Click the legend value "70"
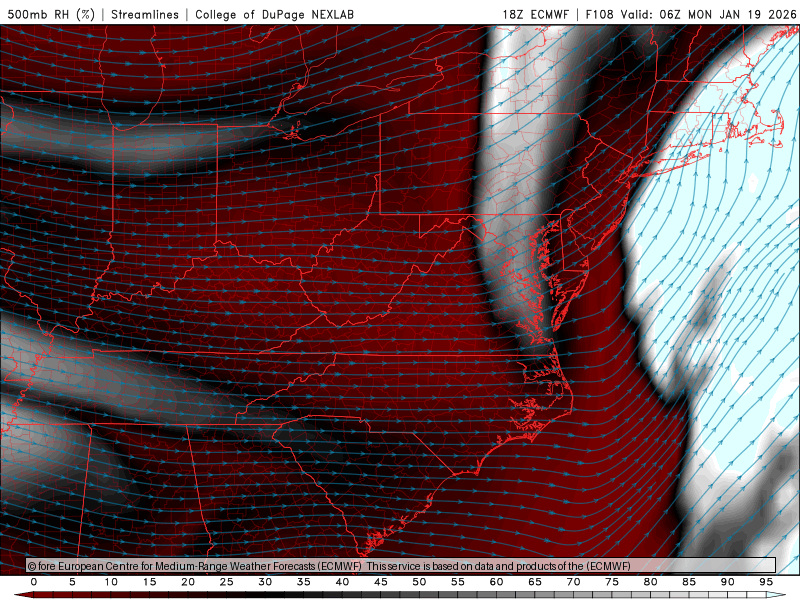This screenshot has width=800, height=600. click(x=573, y=582)
